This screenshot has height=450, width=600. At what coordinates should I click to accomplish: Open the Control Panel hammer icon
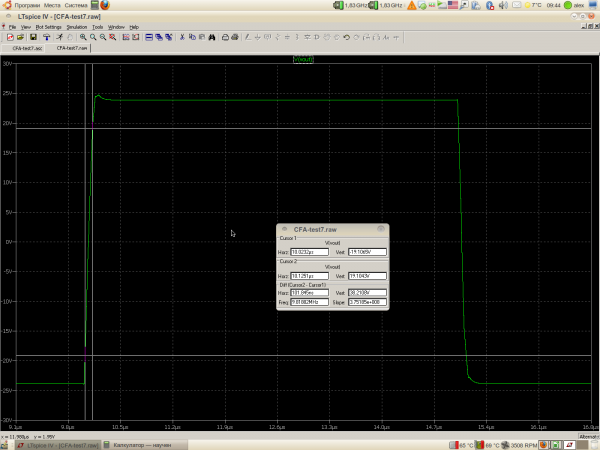pos(46,37)
